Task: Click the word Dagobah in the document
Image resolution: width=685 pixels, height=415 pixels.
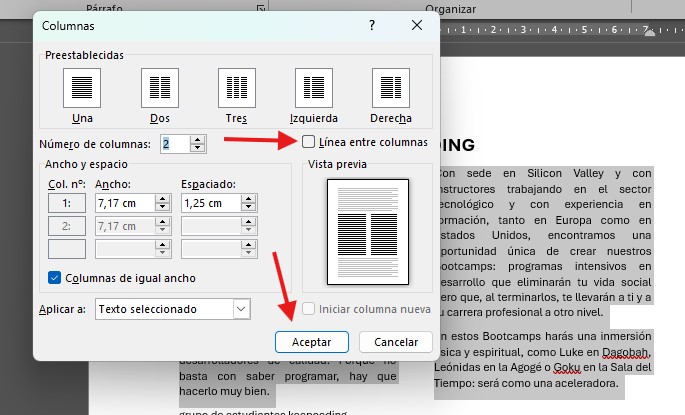Action: (626, 352)
